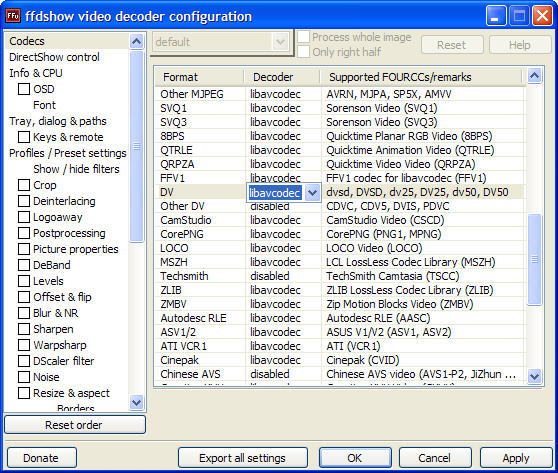Check the Deinterlacing filter box
558x473 pixels.
(24, 201)
